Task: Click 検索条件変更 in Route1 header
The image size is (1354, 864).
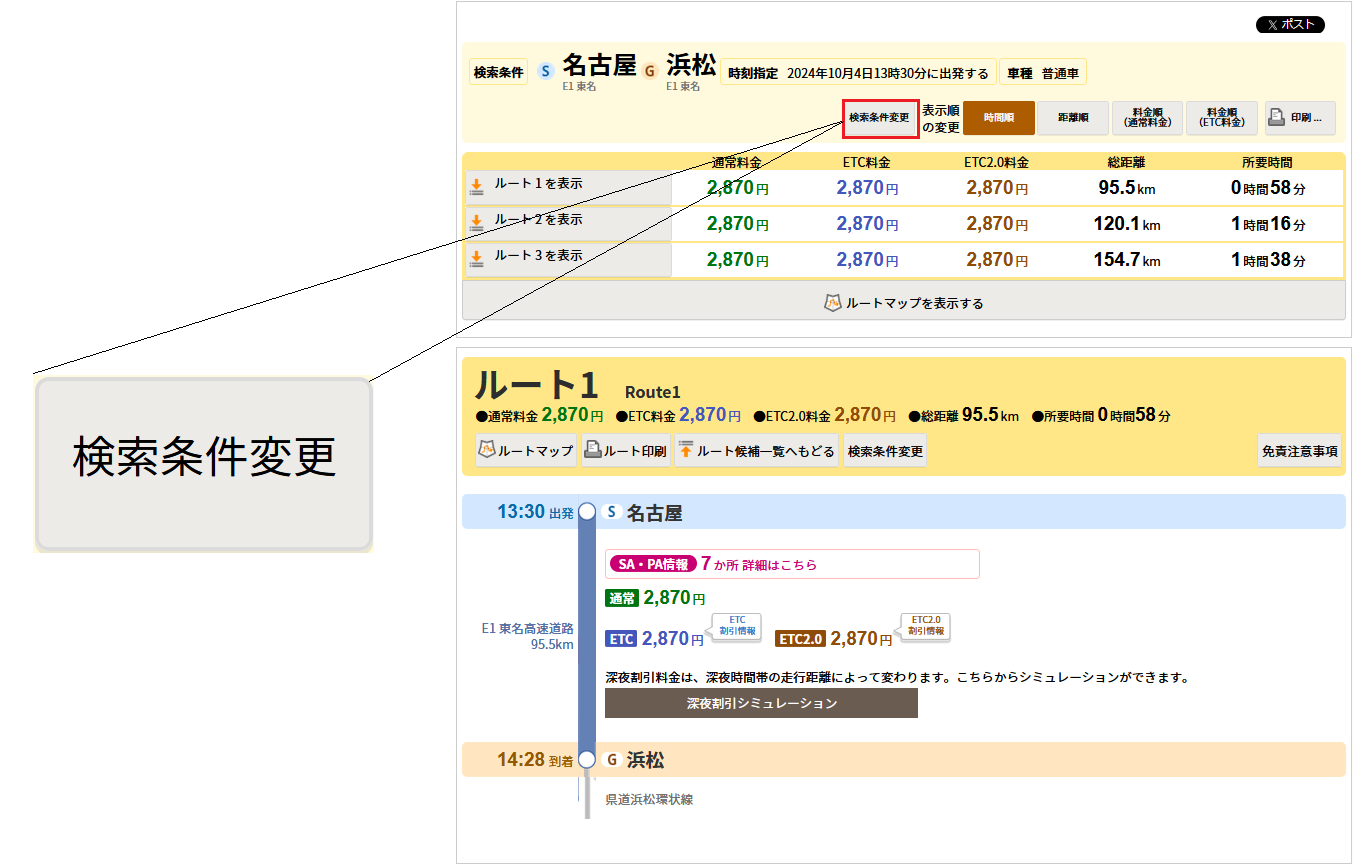Action: click(885, 451)
